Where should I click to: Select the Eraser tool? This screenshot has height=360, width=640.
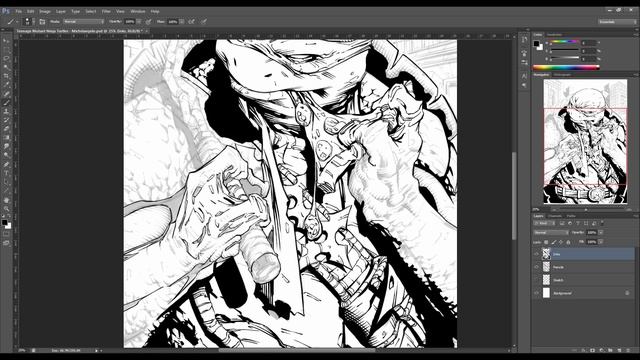pos(6,129)
